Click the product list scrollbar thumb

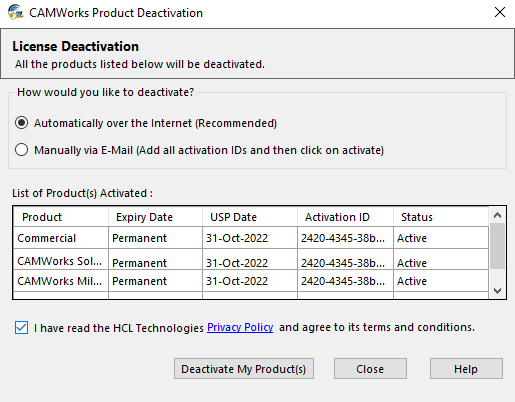(x=497, y=246)
